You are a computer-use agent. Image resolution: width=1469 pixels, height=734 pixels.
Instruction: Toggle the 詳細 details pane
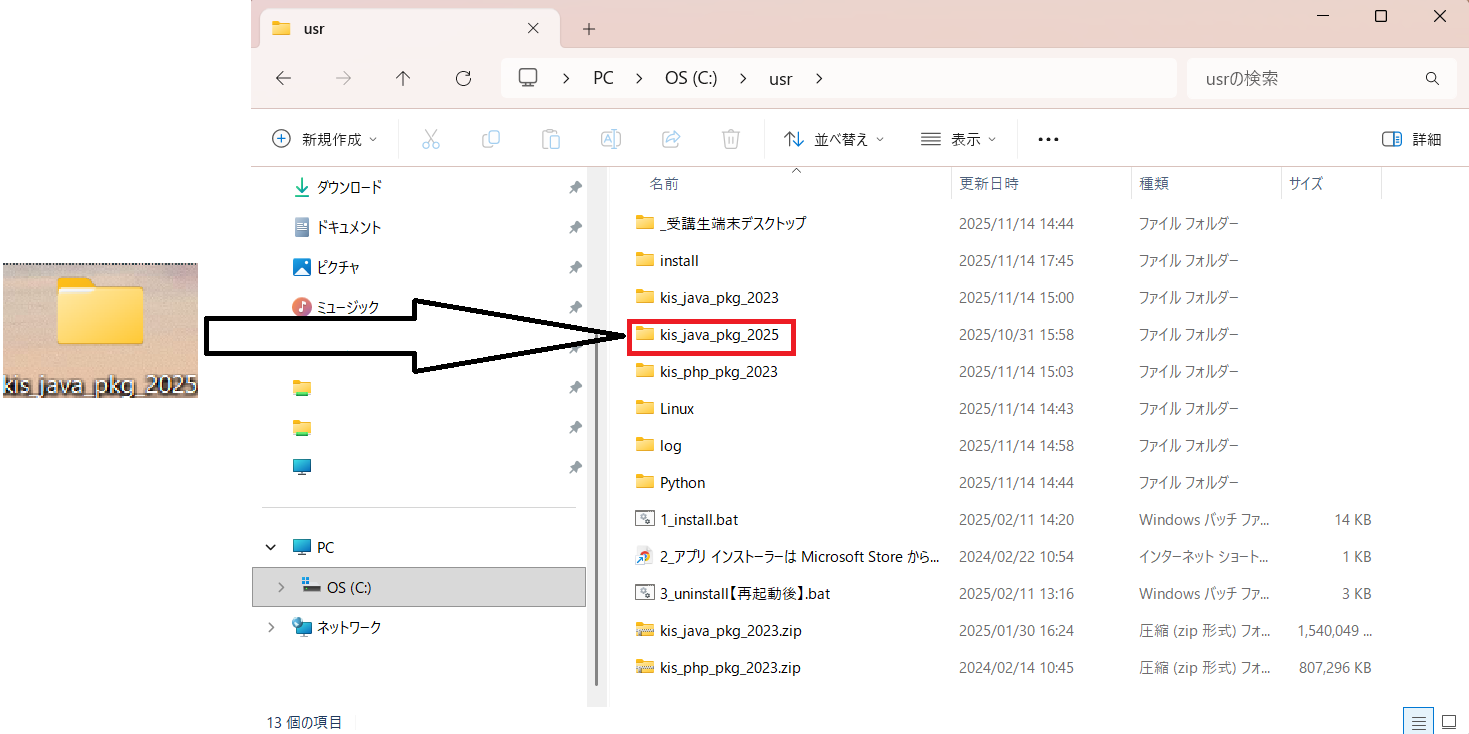pos(1411,139)
